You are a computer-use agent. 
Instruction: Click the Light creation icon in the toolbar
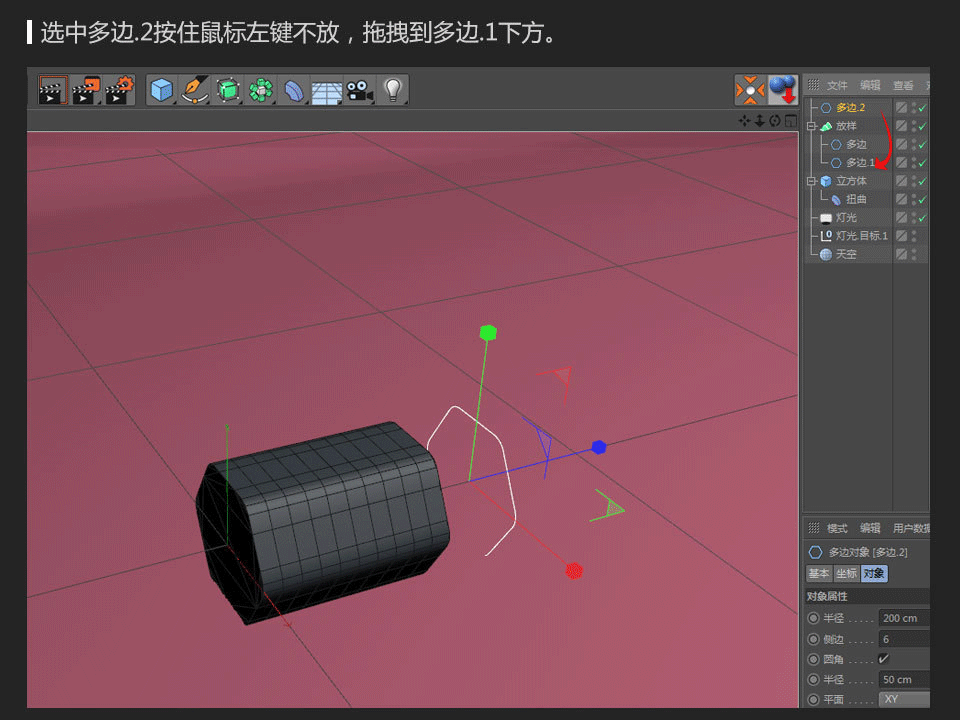tap(392, 89)
